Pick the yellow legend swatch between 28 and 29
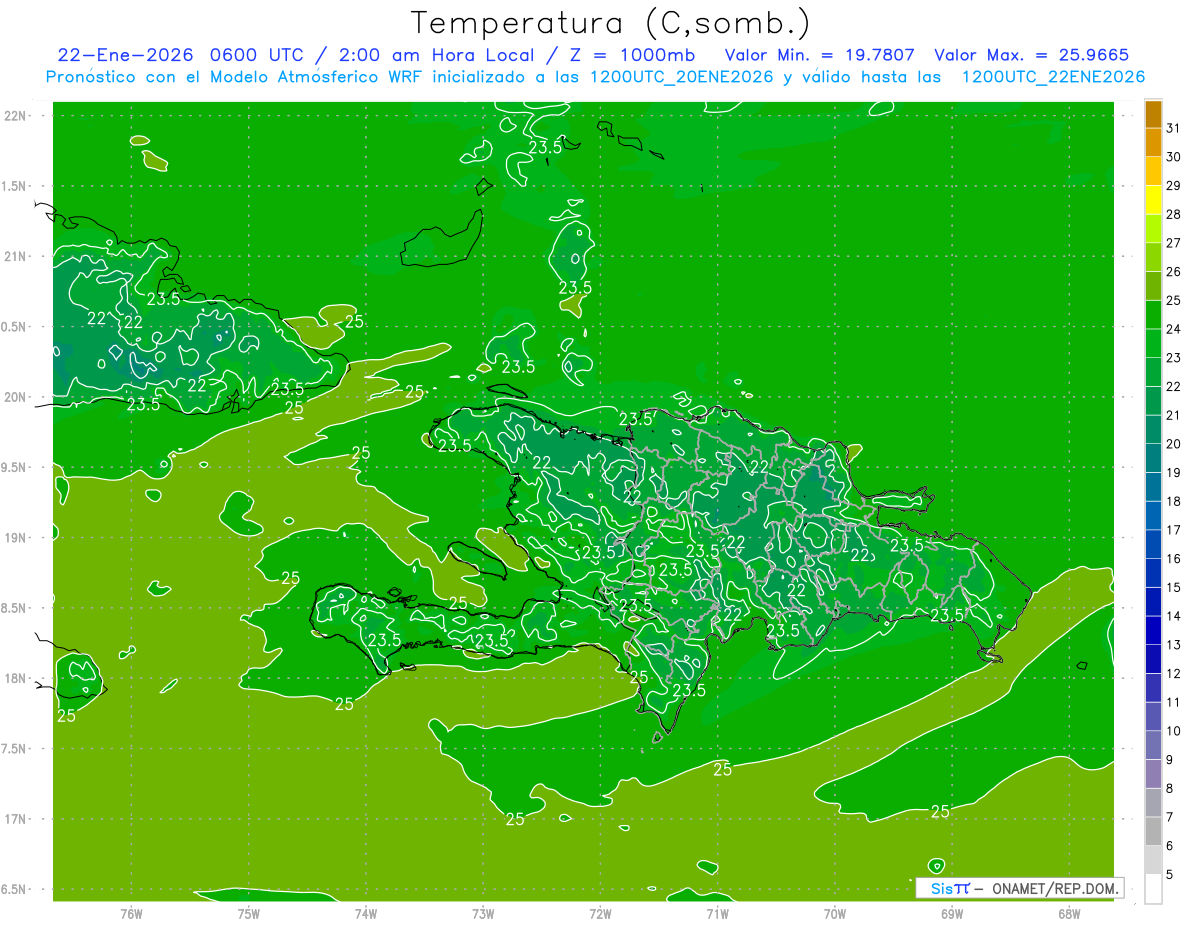The image size is (1200, 927). click(x=1153, y=200)
